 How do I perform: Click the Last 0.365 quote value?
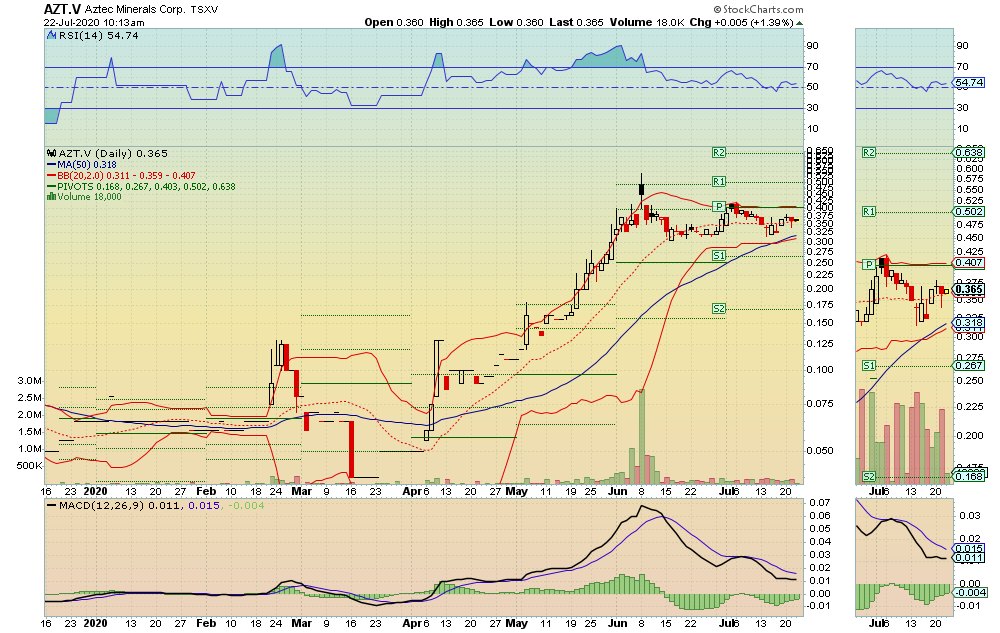tap(577, 22)
